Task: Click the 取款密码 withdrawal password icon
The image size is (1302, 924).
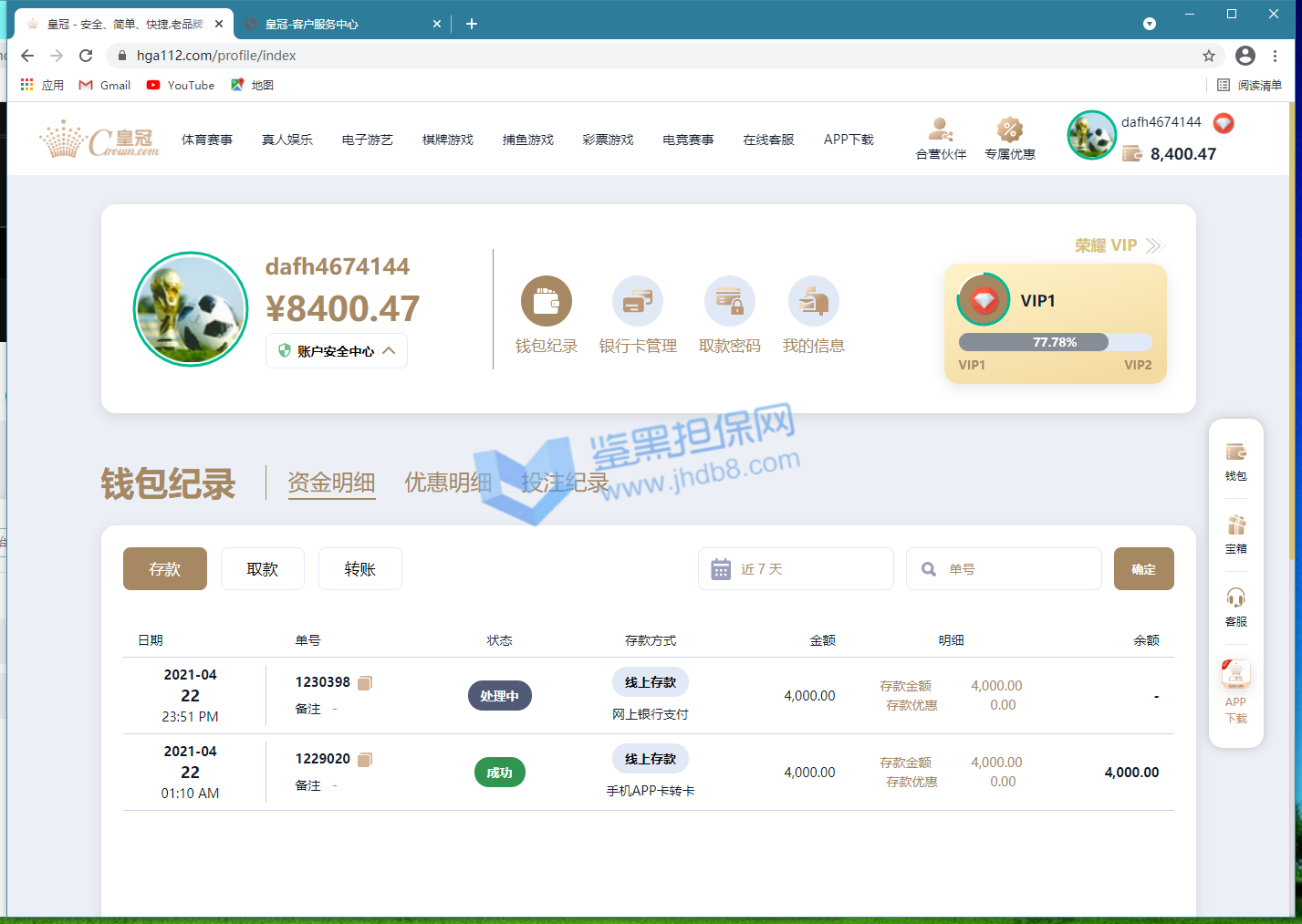Action: coord(729,302)
